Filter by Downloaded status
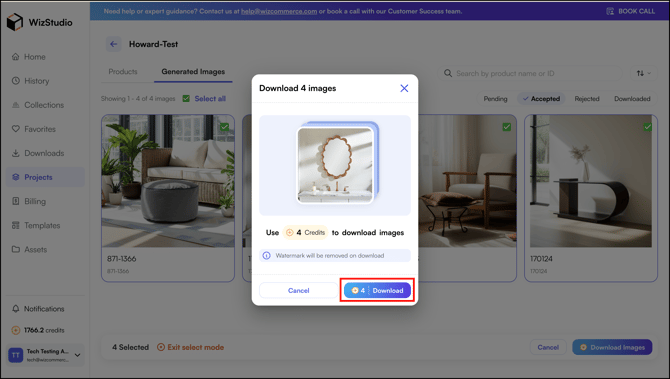670x379 pixels. [632, 99]
